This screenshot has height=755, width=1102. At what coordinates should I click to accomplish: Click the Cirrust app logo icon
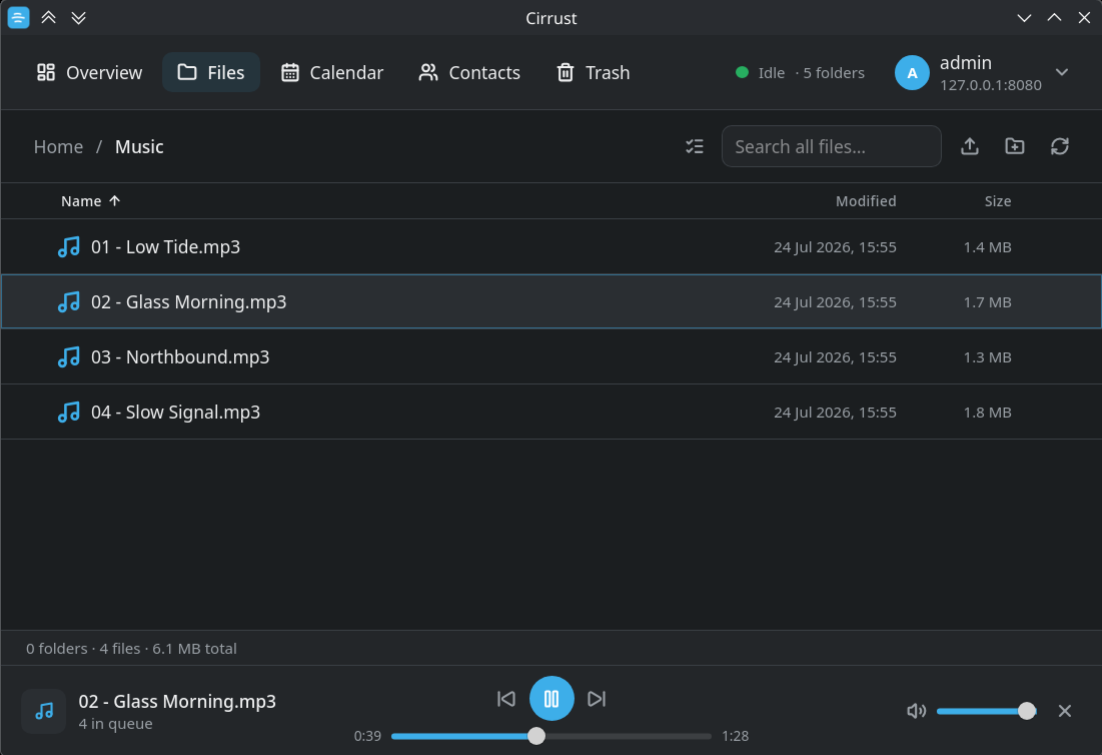(x=18, y=18)
